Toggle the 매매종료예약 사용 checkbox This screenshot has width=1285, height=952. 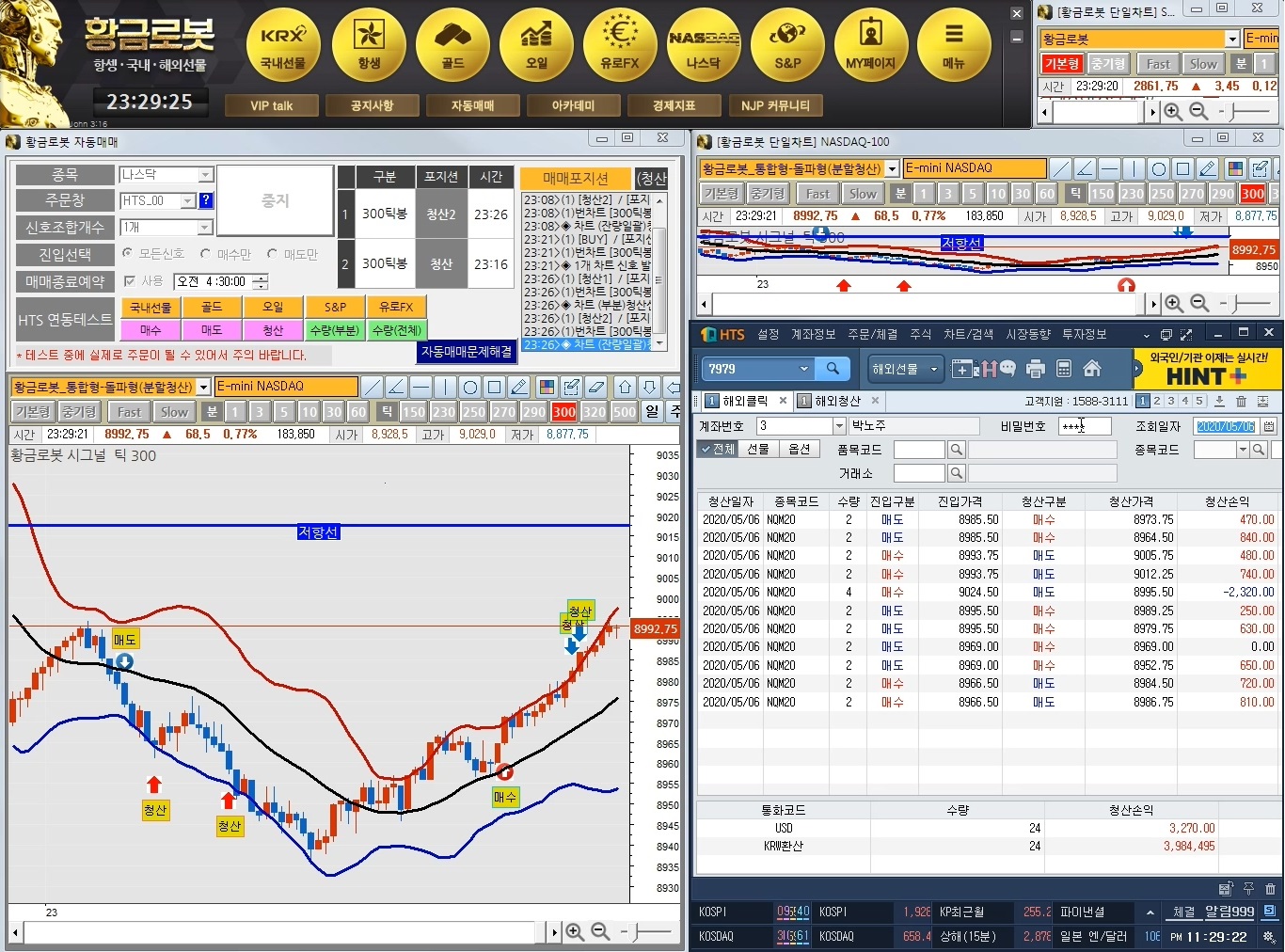[x=130, y=281]
